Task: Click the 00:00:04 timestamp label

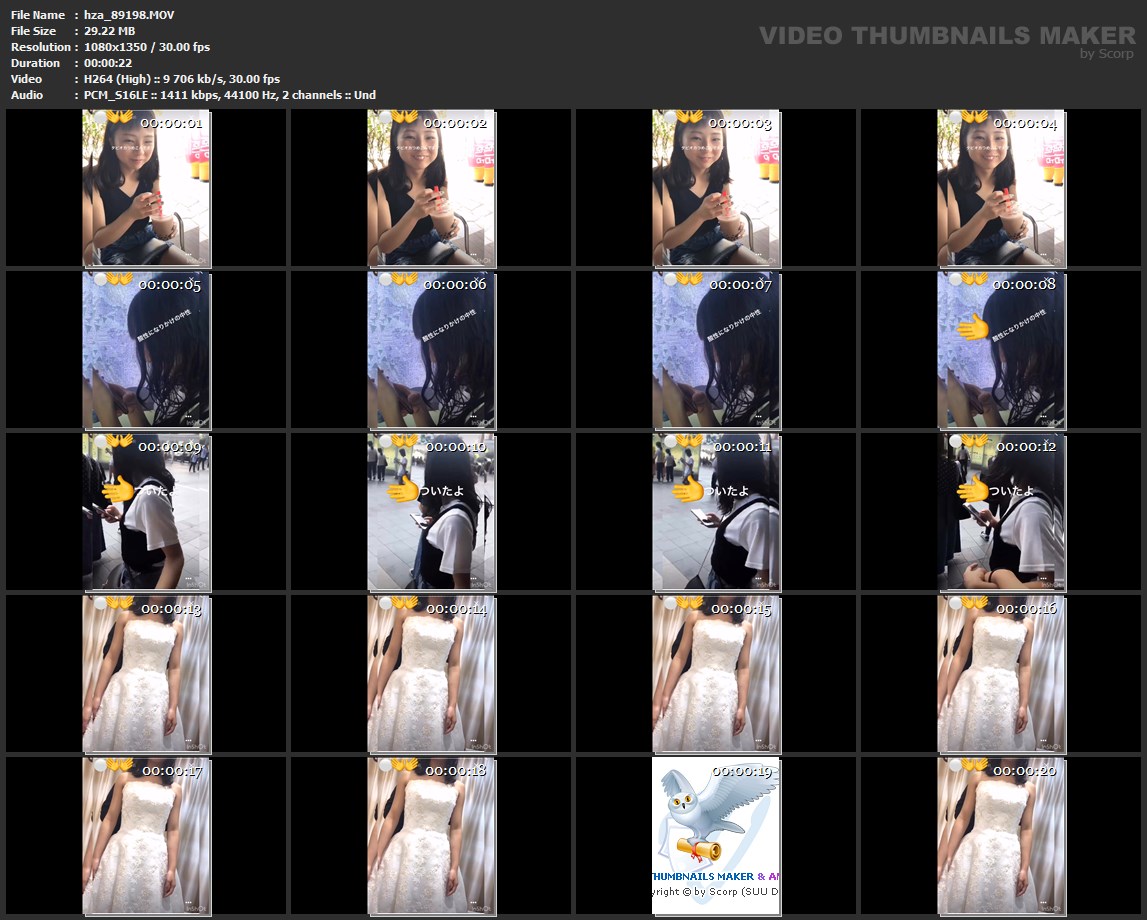Action: tap(1025, 123)
